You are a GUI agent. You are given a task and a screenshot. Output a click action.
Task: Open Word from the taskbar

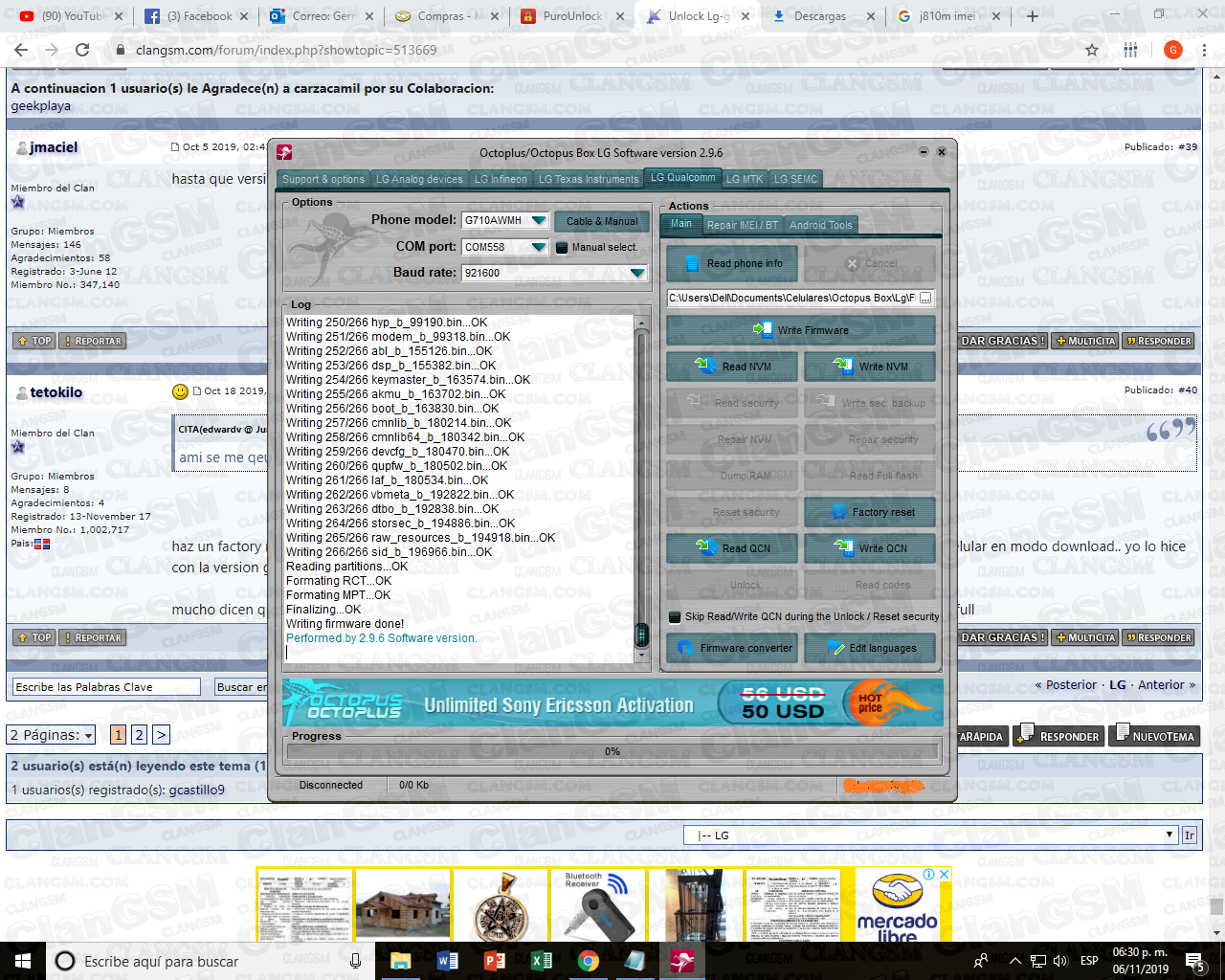[x=447, y=961]
